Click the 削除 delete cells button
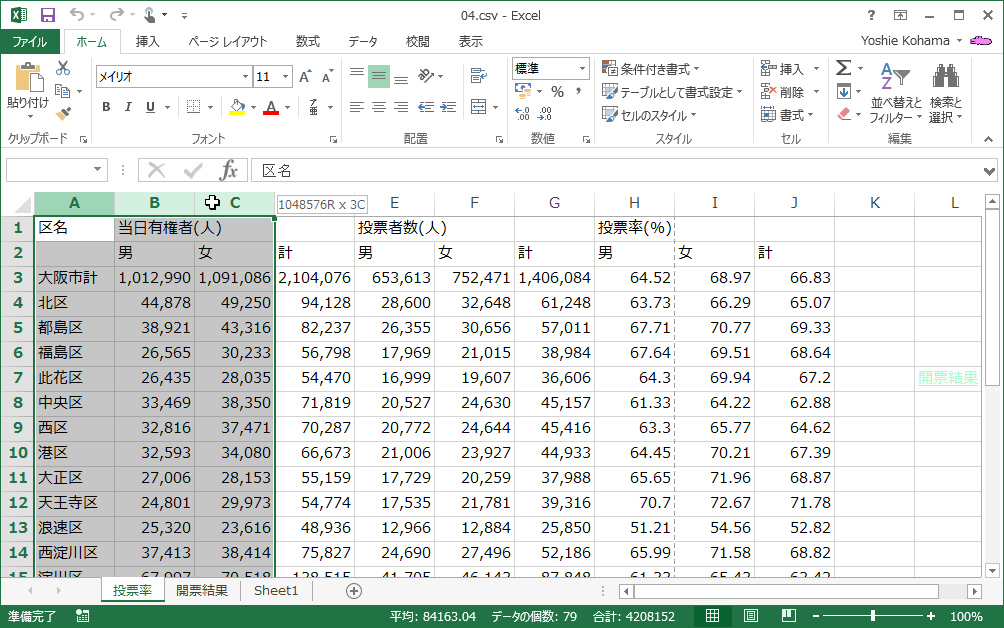 click(x=782, y=92)
